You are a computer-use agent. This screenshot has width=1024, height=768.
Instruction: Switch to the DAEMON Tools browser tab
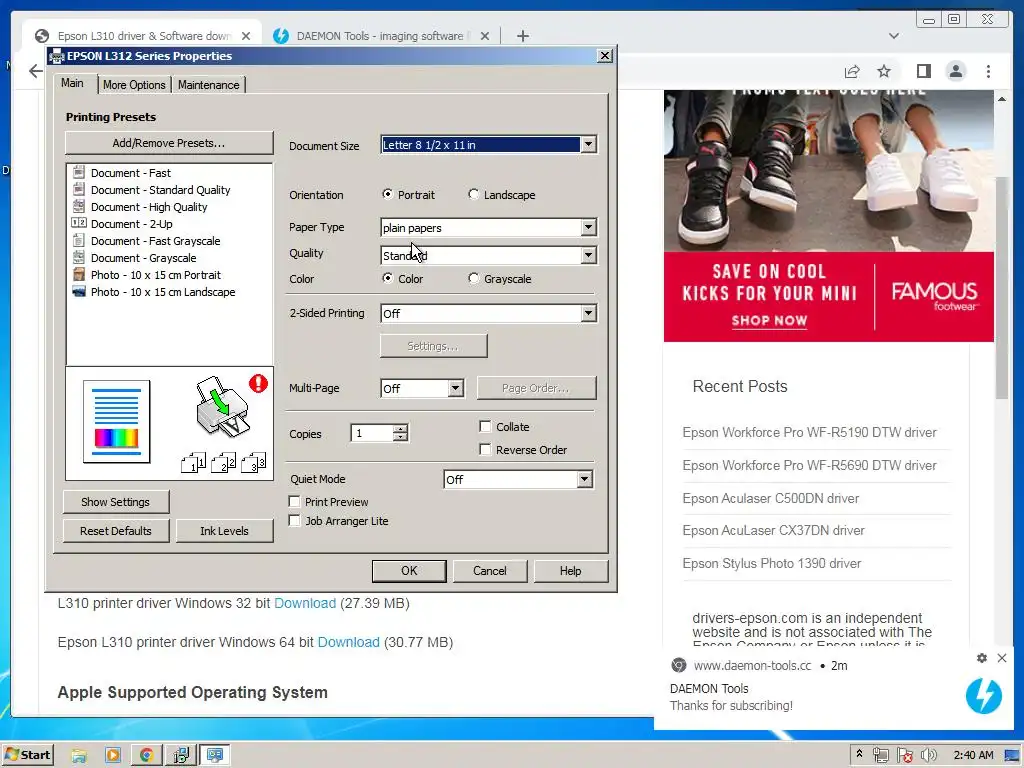[x=380, y=36]
